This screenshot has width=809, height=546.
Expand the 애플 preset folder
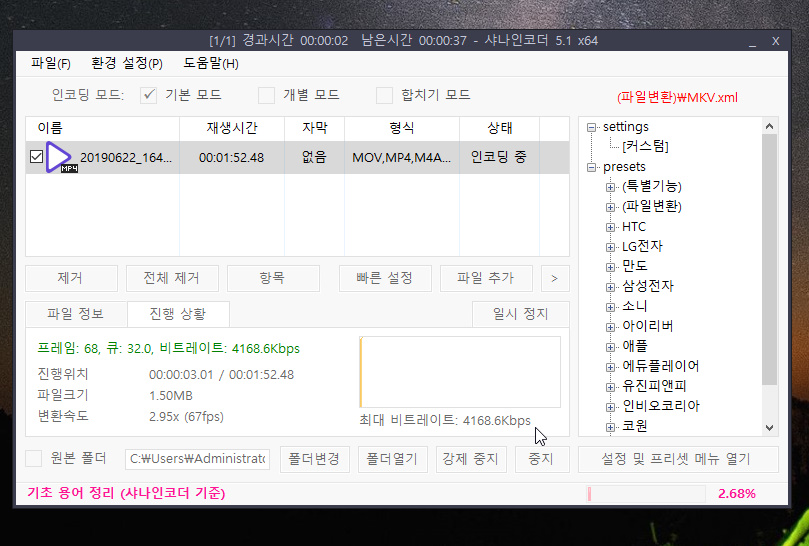click(610, 347)
